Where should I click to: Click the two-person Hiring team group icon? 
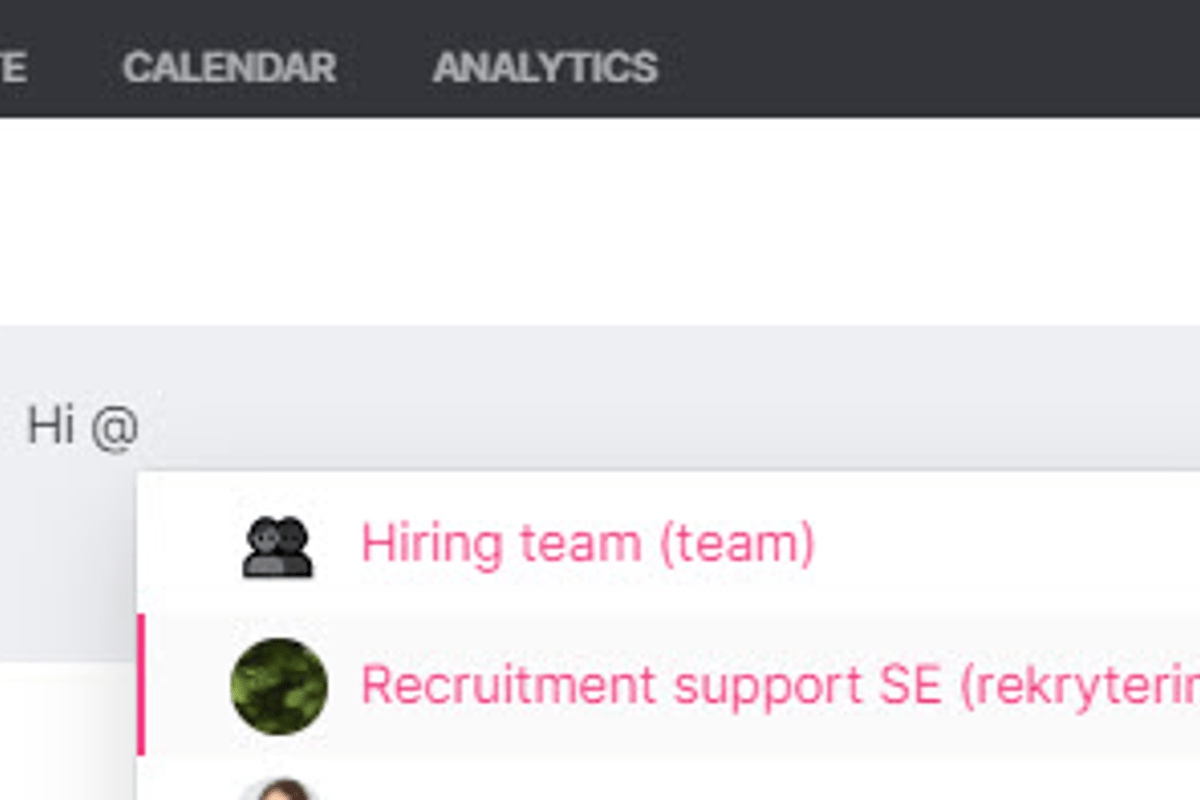277,546
